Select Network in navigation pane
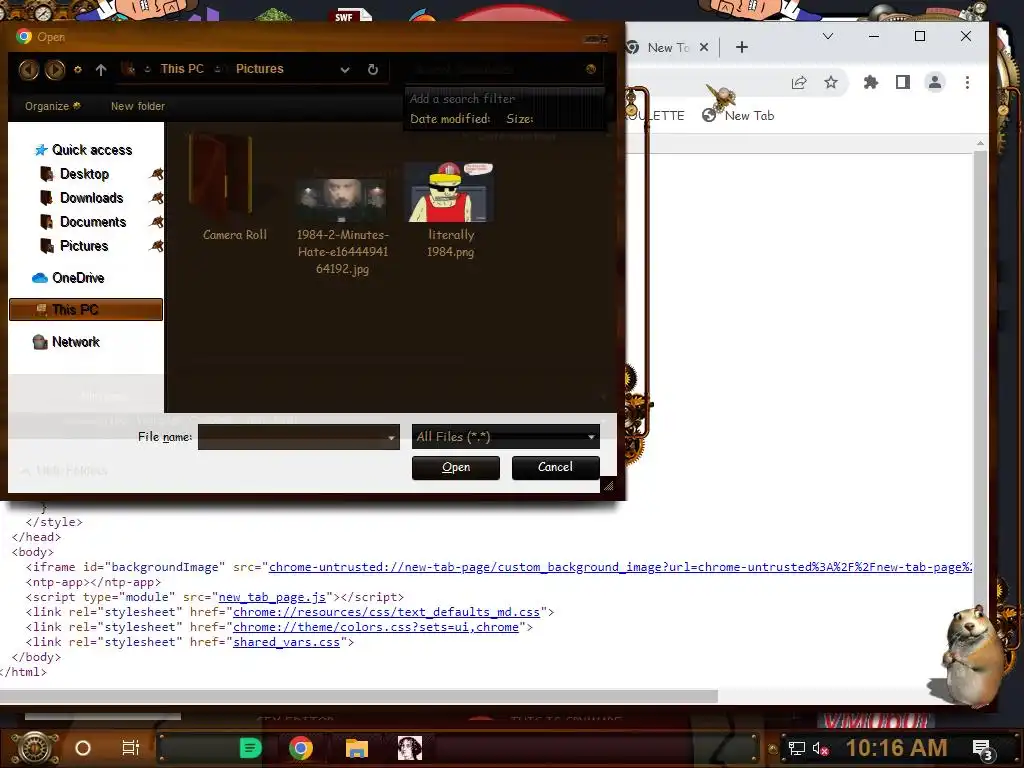This screenshot has height=768, width=1024. click(x=66, y=342)
